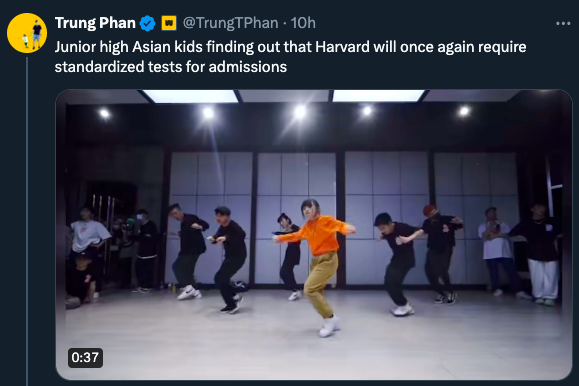Click the yellow affiliate badge icon
Screen dimensions: 579x386
[169, 23]
